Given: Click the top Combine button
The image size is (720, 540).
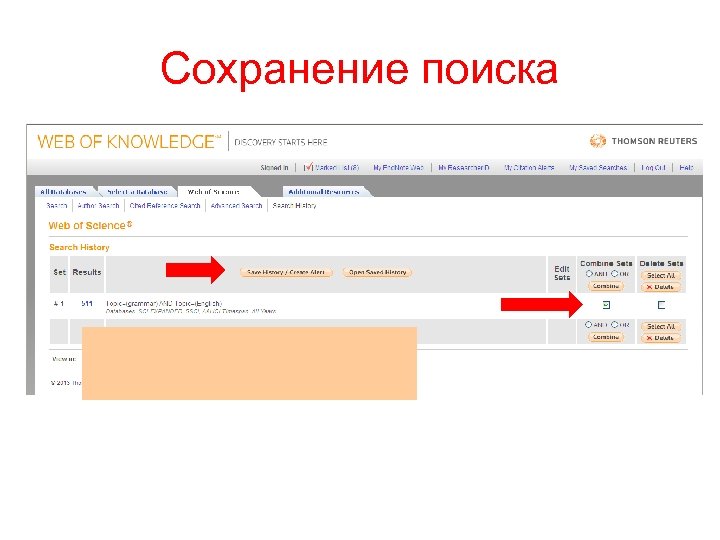Looking at the screenshot, I should [606, 286].
